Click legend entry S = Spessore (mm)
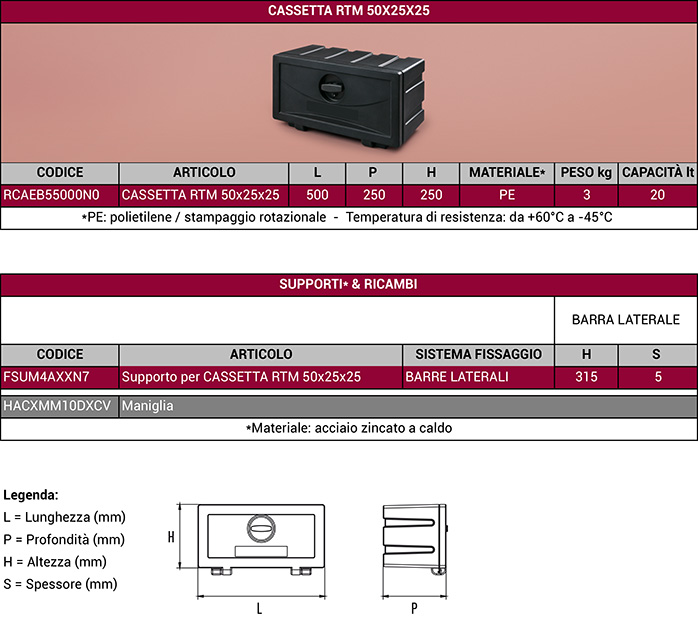Image resolution: width=698 pixels, height=642 pixels. coord(60,584)
